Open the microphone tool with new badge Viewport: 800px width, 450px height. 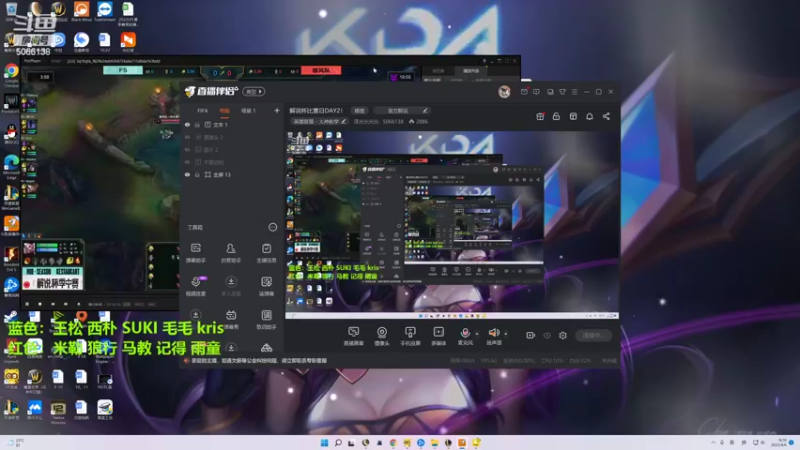point(195,286)
